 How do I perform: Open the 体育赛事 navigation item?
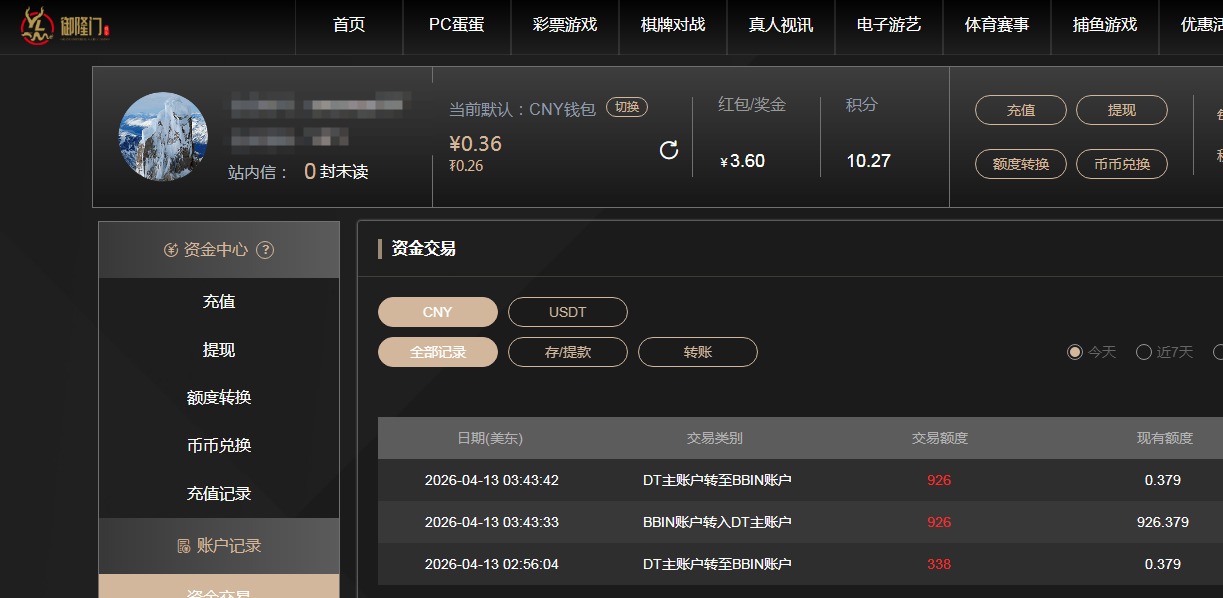[x=996, y=27]
